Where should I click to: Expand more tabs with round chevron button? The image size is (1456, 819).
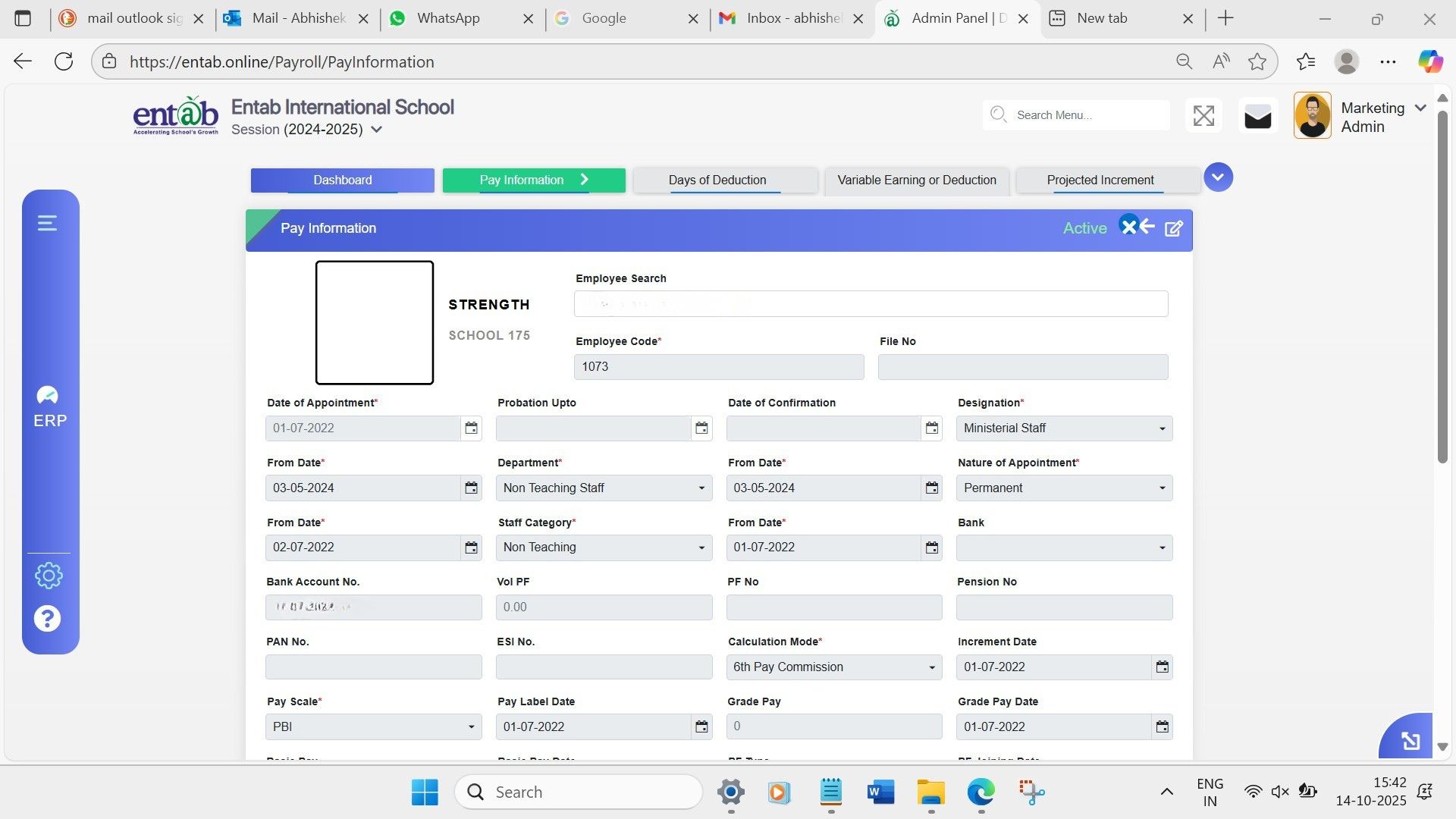[x=1218, y=177]
